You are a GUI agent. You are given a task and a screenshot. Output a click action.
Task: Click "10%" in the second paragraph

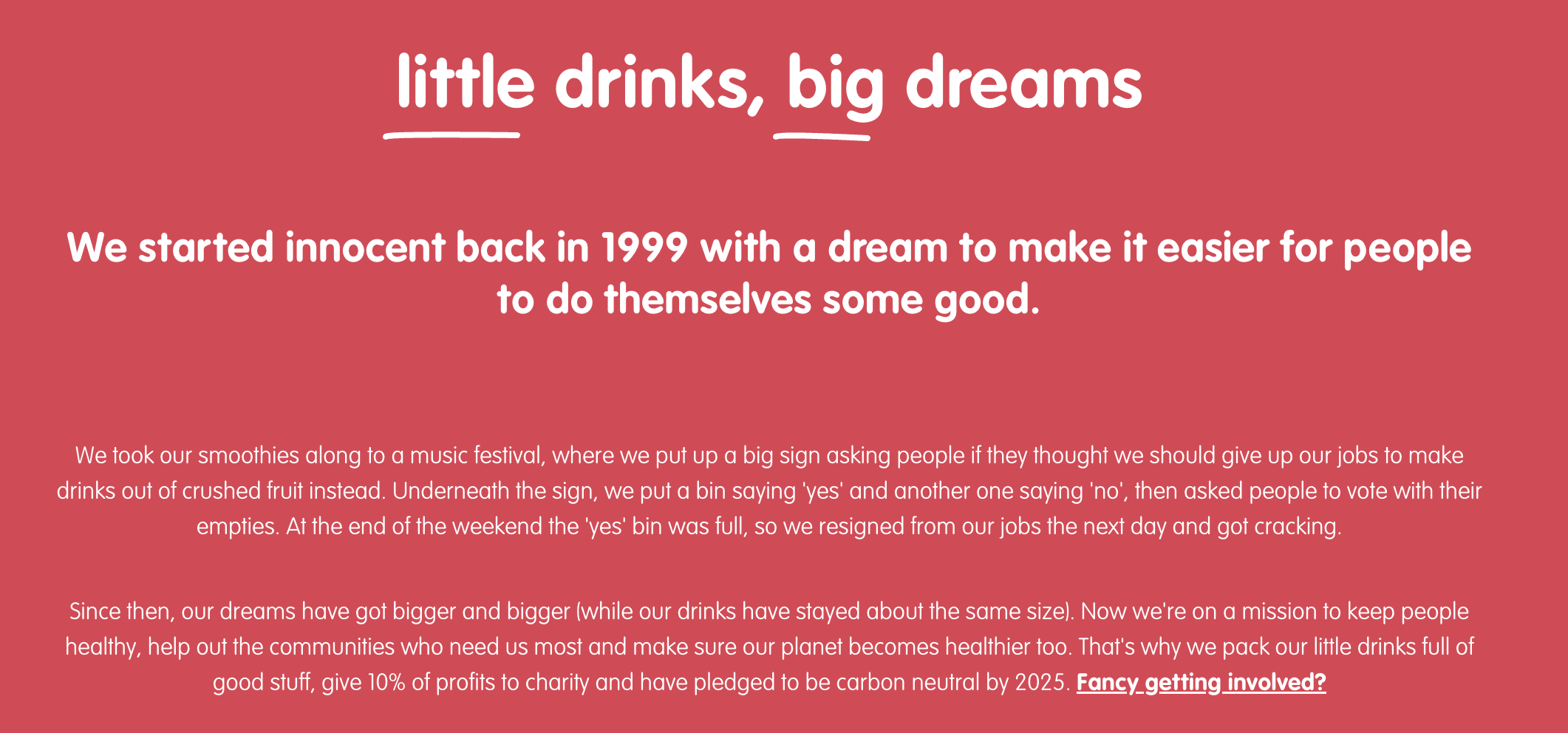pyautogui.click(x=386, y=682)
